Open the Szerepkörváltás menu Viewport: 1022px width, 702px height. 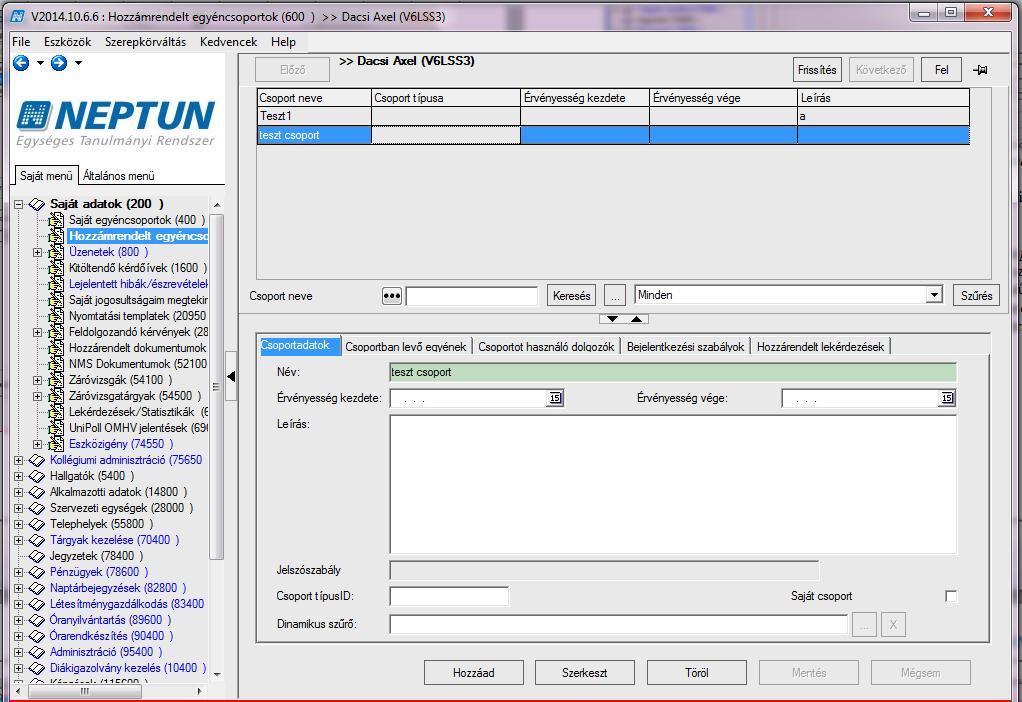click(x=145, y=42)
